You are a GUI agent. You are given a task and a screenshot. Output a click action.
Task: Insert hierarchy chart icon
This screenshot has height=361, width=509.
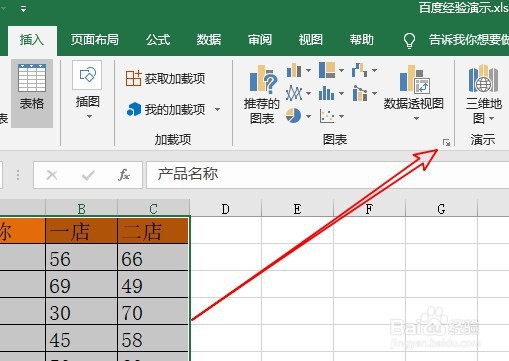[327, 70]
